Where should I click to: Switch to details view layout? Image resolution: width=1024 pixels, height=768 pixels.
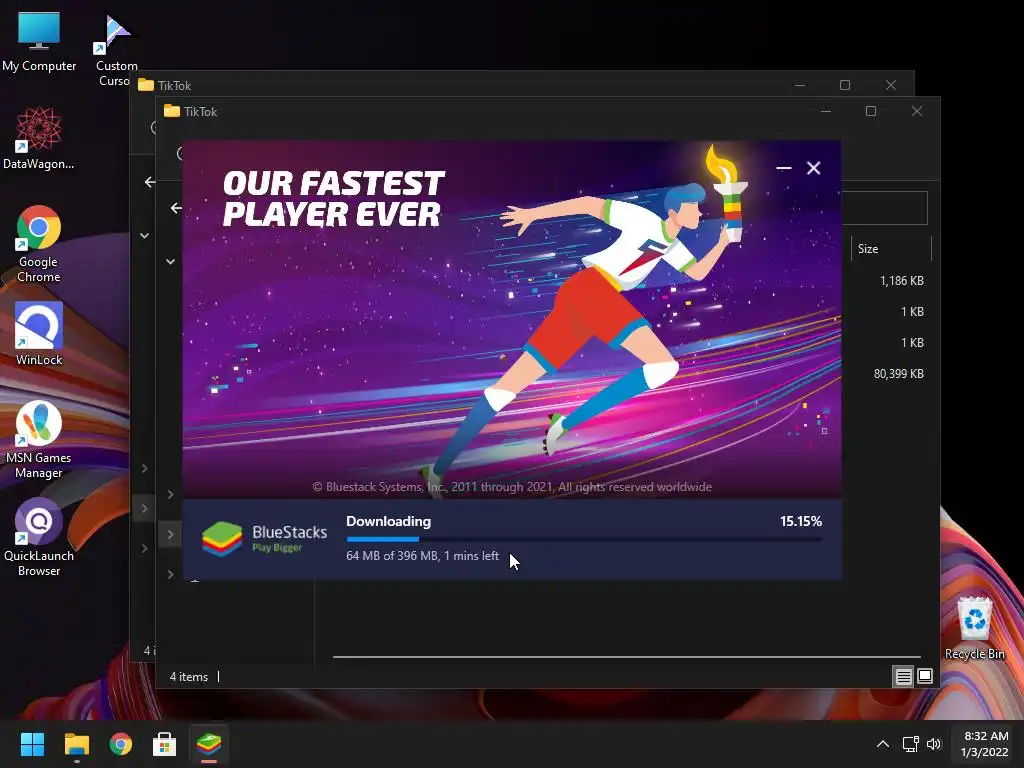click(x=903, y=677)
